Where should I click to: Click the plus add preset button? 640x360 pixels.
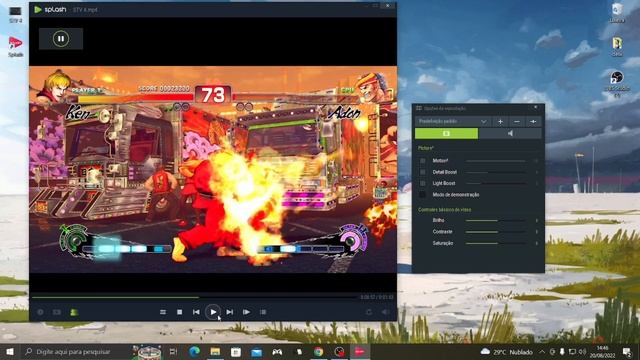tap(500, 121)
